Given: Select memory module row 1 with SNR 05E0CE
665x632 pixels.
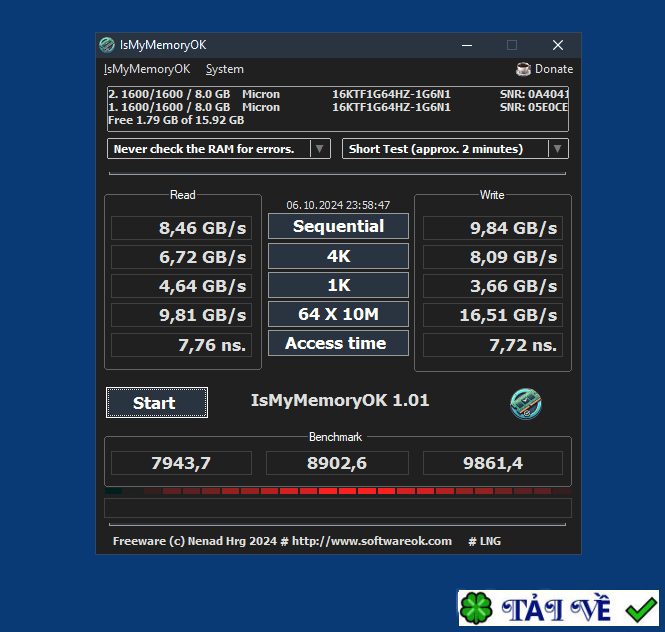Looking at the screenshot, I should coord(338,107).
